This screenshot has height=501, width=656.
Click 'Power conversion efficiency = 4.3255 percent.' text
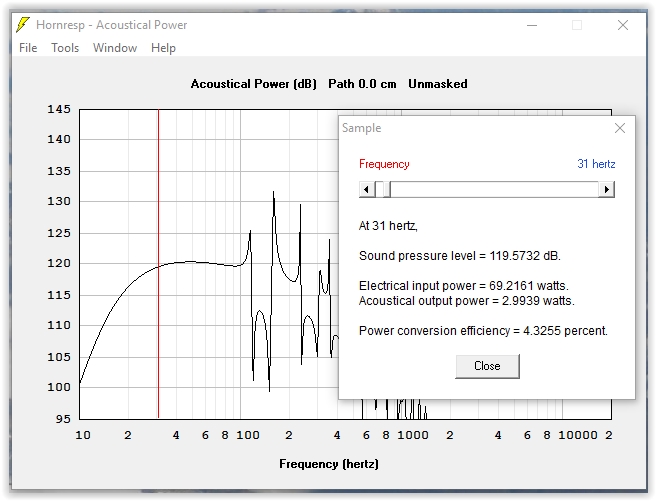coord(483,331)
